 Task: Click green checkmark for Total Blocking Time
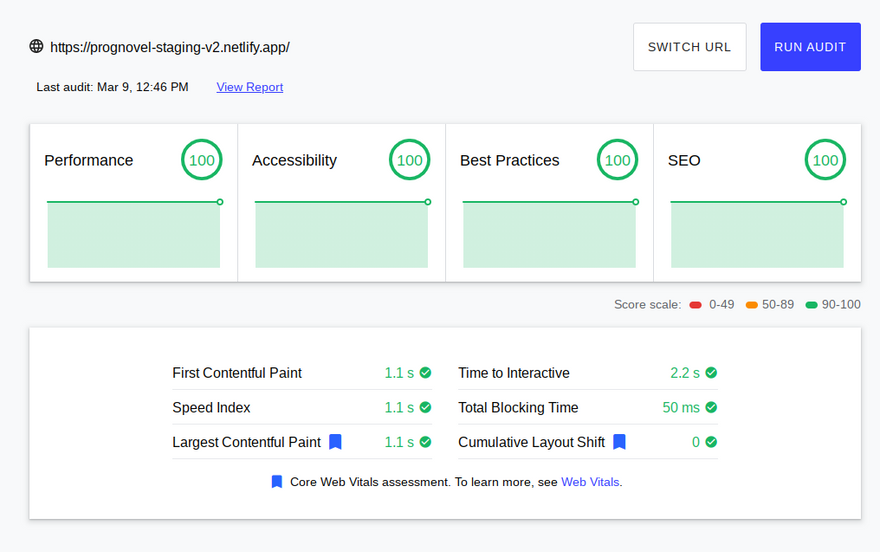(x=711, y=408)
